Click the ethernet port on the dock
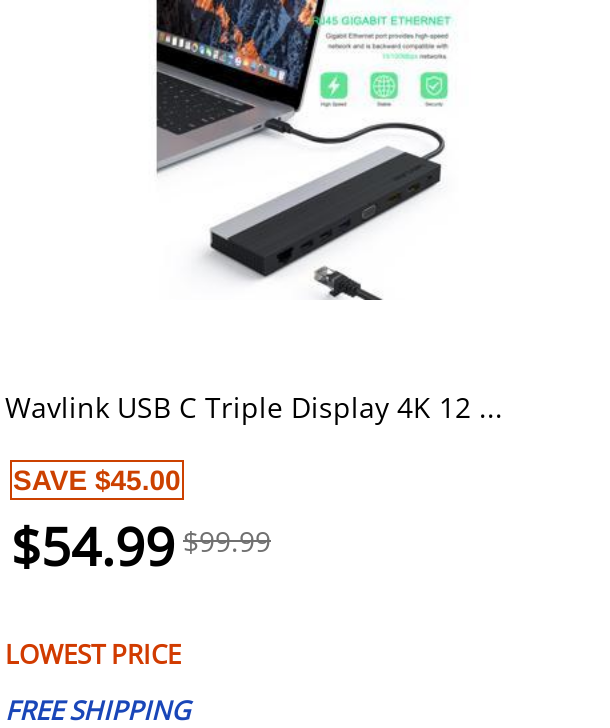The image size is (610, 728). click(x=284, y=254)
